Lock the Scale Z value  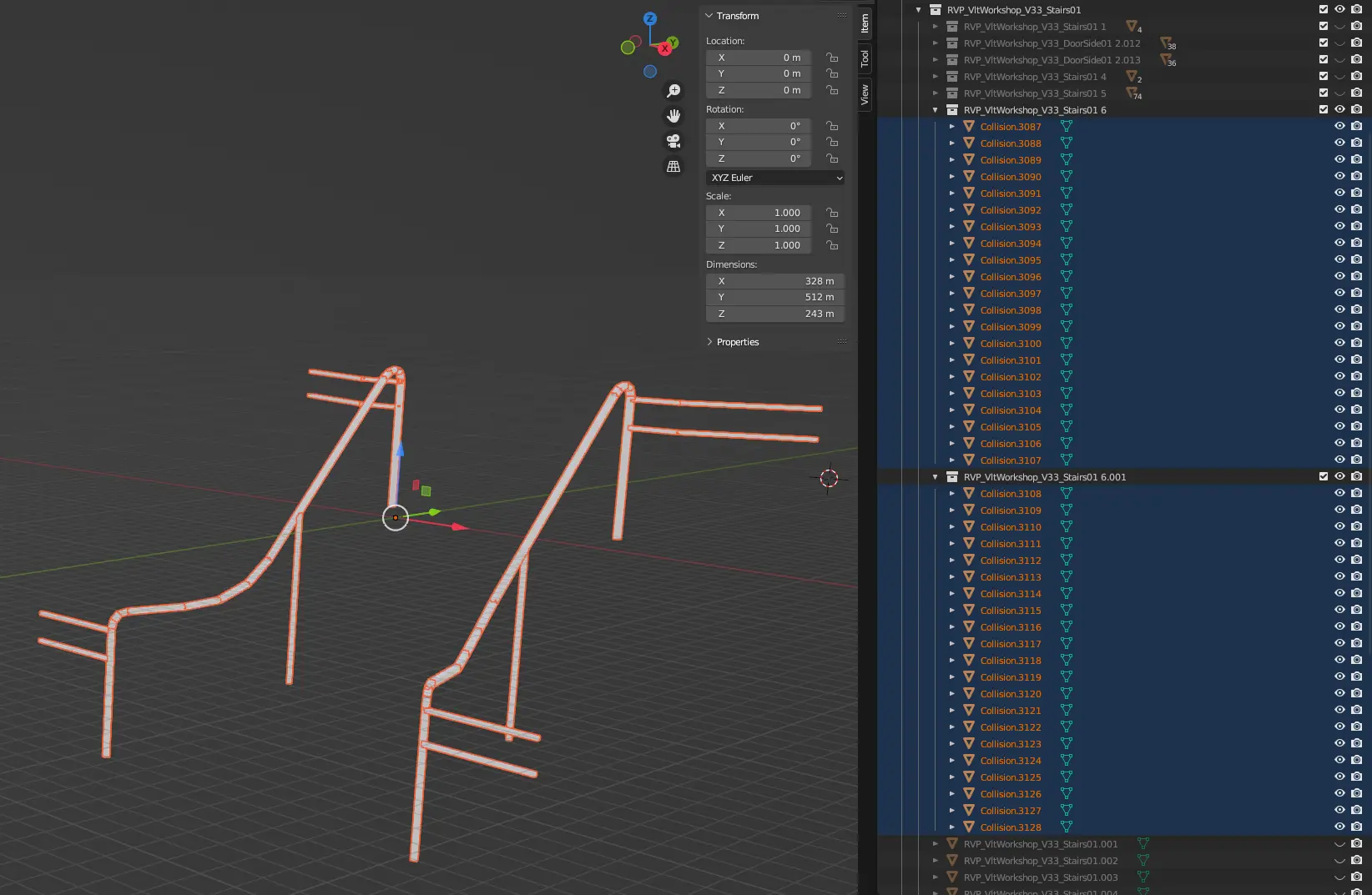(x=832, y=245)
